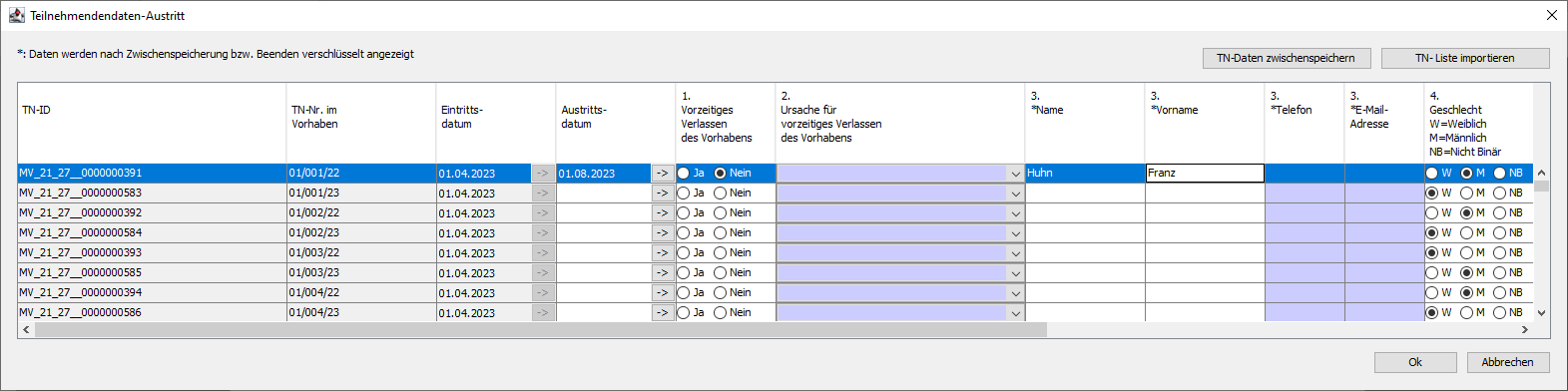Viewport: 1568px width, 391px height.
Task: Click the Geschlecht column header
Action: 1479,123
